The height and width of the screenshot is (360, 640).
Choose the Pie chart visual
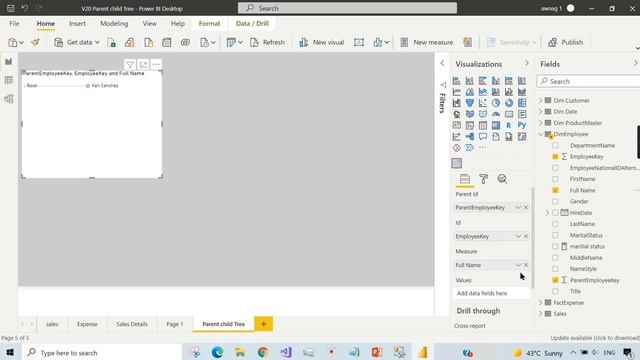(x=496, y=103)
